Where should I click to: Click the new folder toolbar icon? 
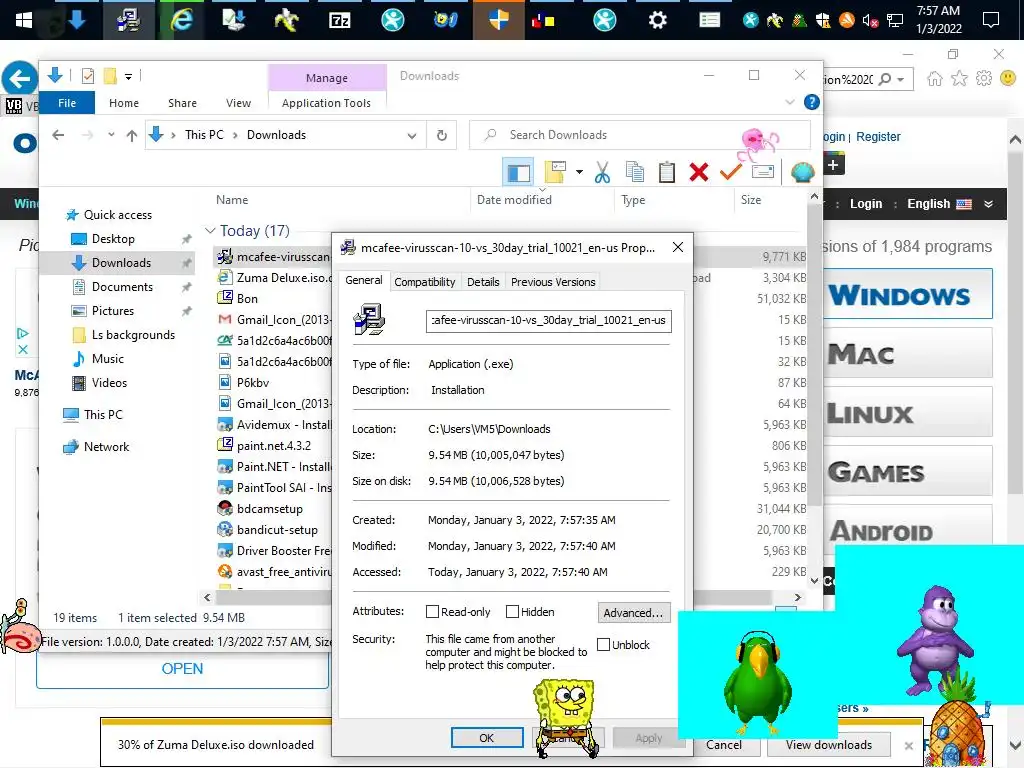554,172
